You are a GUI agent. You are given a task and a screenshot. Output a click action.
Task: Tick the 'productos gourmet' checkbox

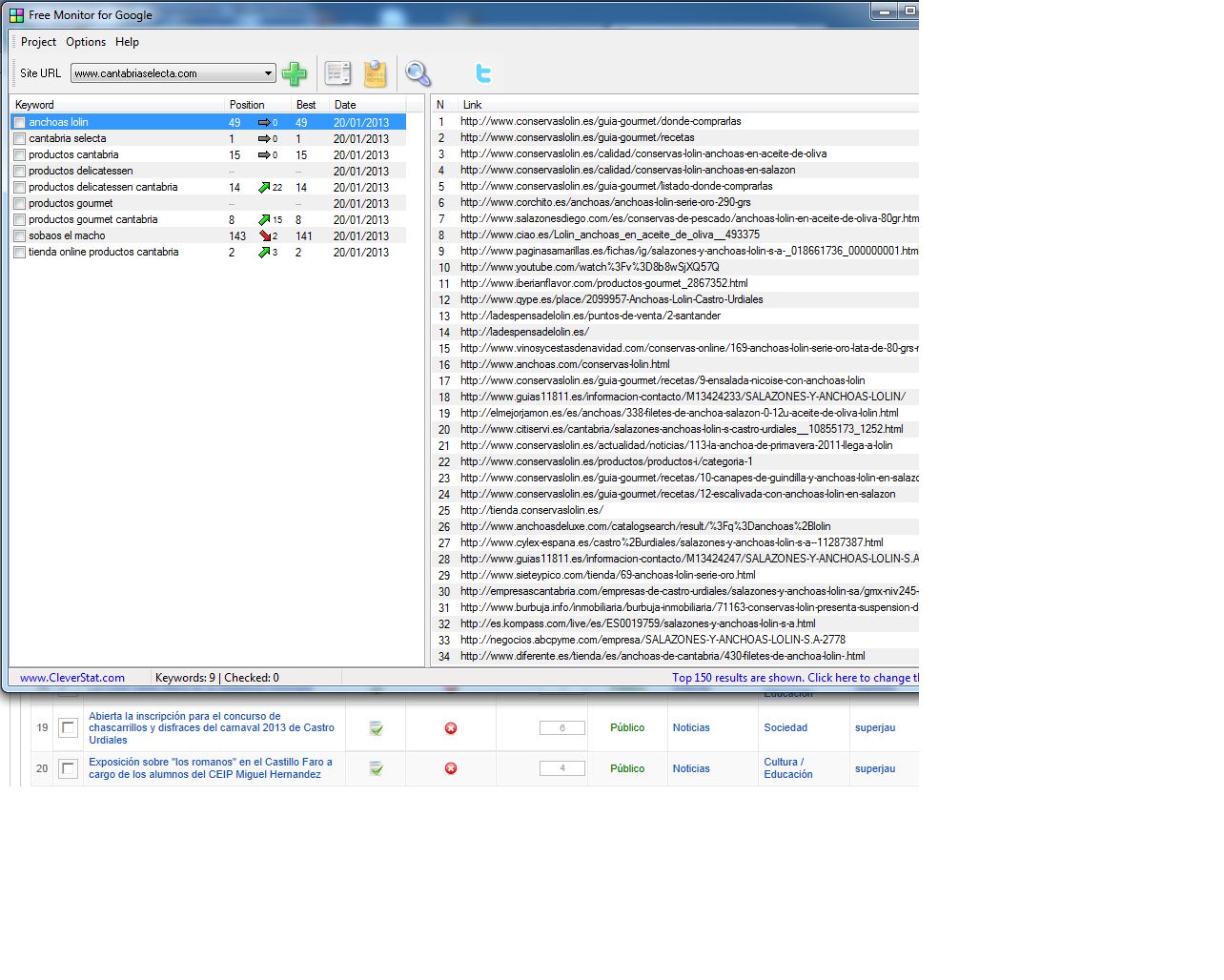(19, 203)
